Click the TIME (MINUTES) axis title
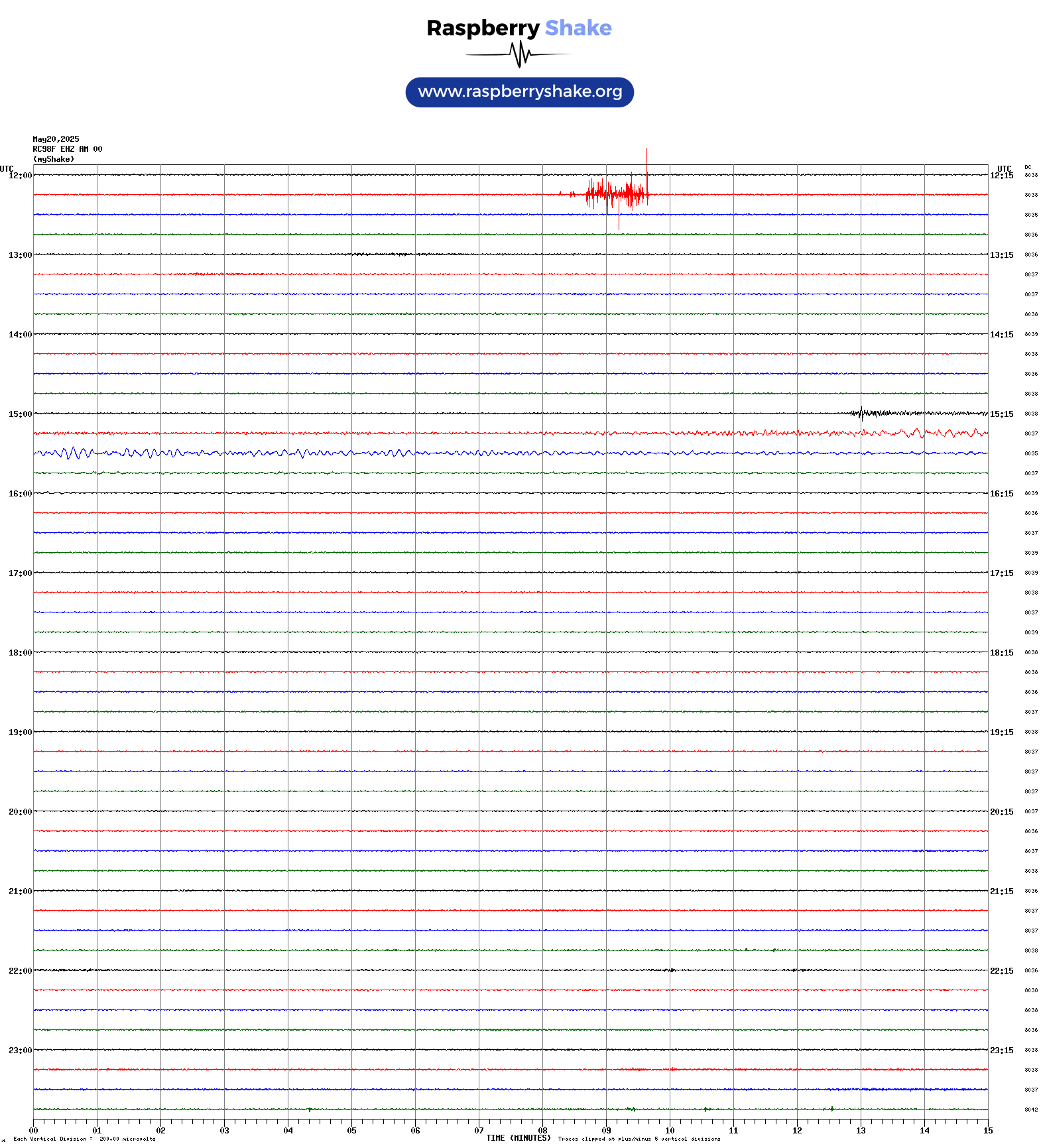1041x1148 pixels. point(519,1138)
